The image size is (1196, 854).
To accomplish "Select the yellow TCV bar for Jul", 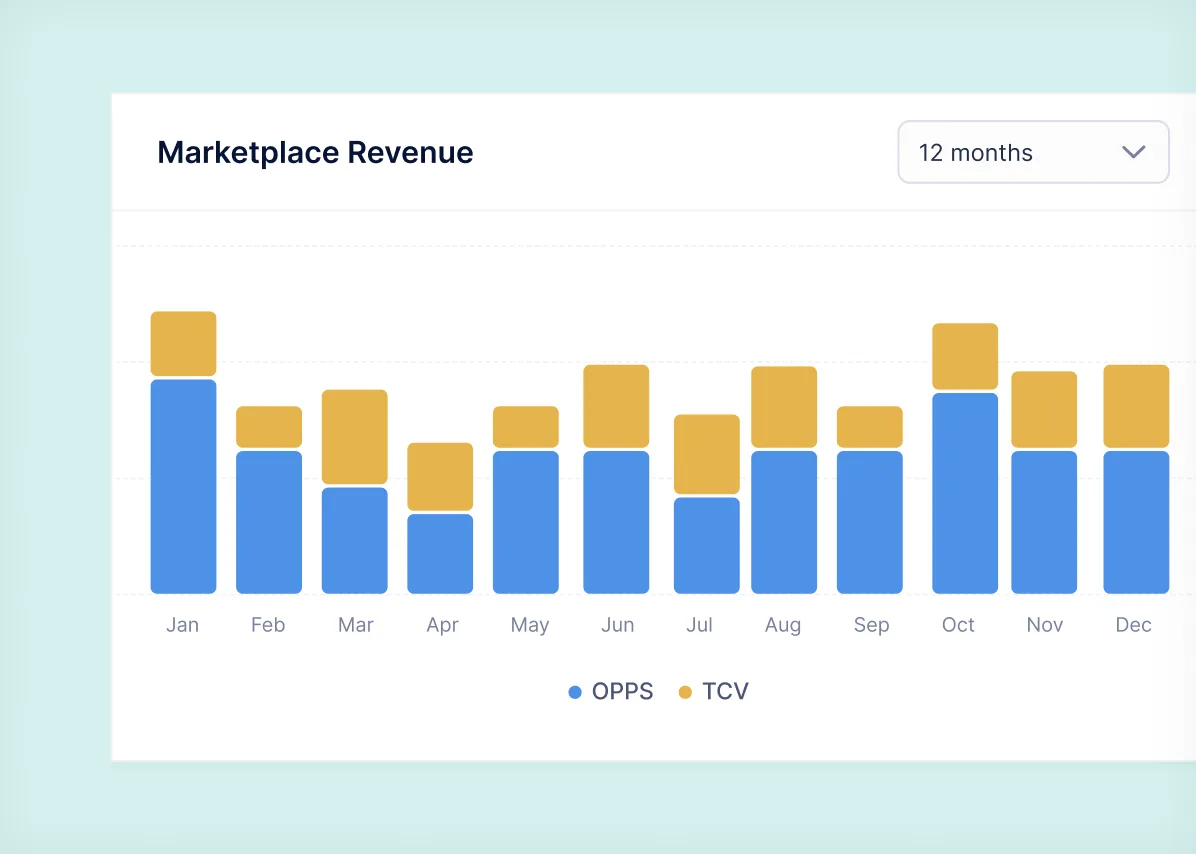I will pos(706,454).
